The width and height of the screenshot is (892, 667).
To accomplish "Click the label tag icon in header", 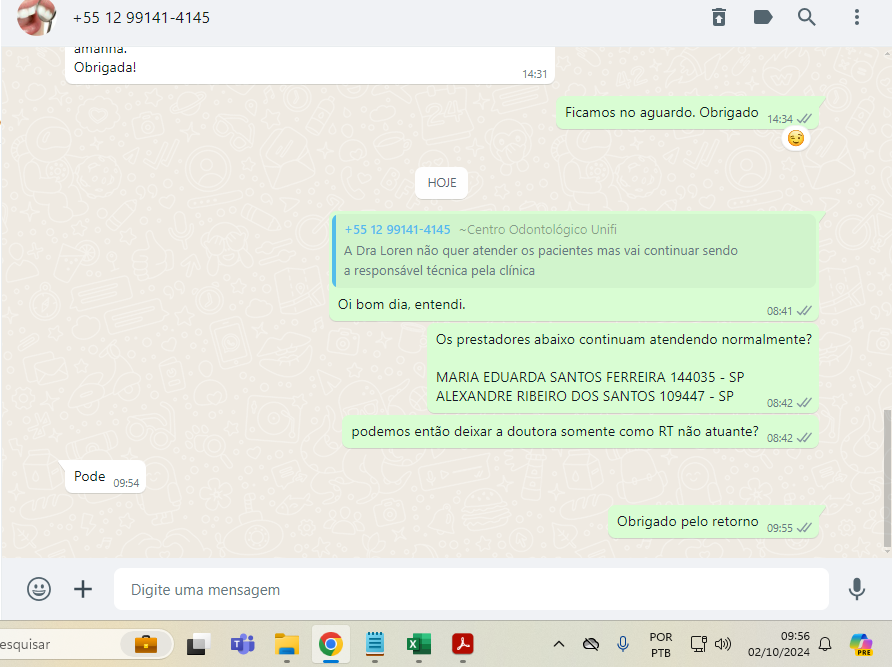I will [x=763, y=17].
